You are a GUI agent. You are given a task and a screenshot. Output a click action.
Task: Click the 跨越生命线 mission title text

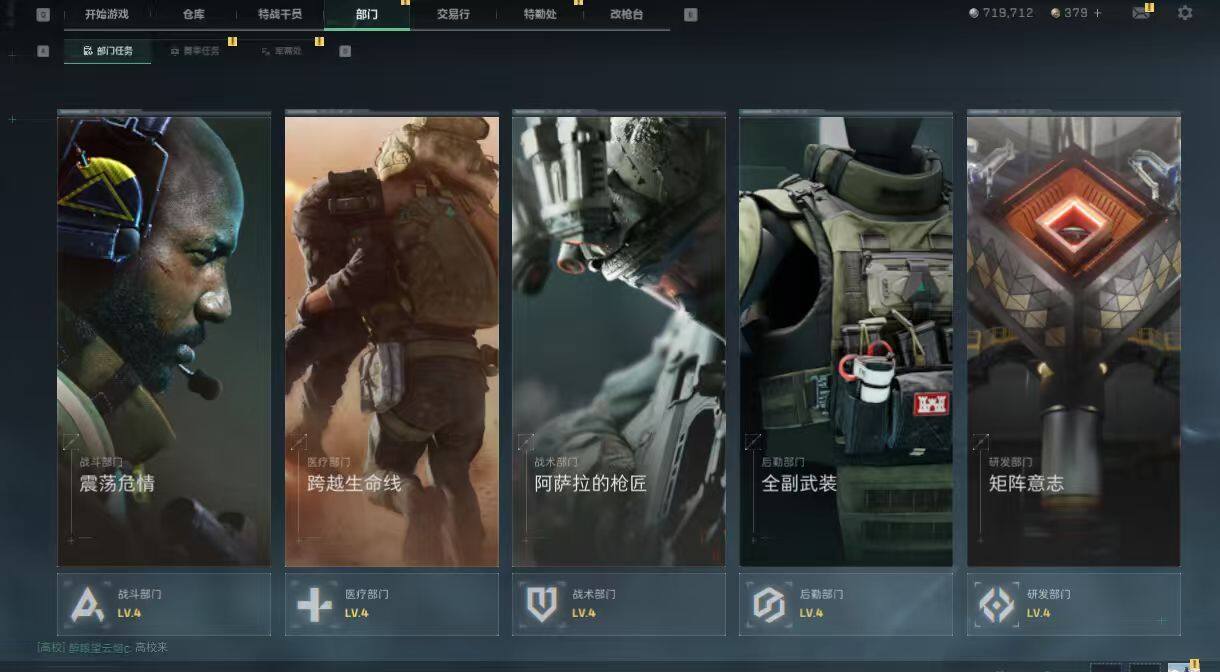point(354,484)
